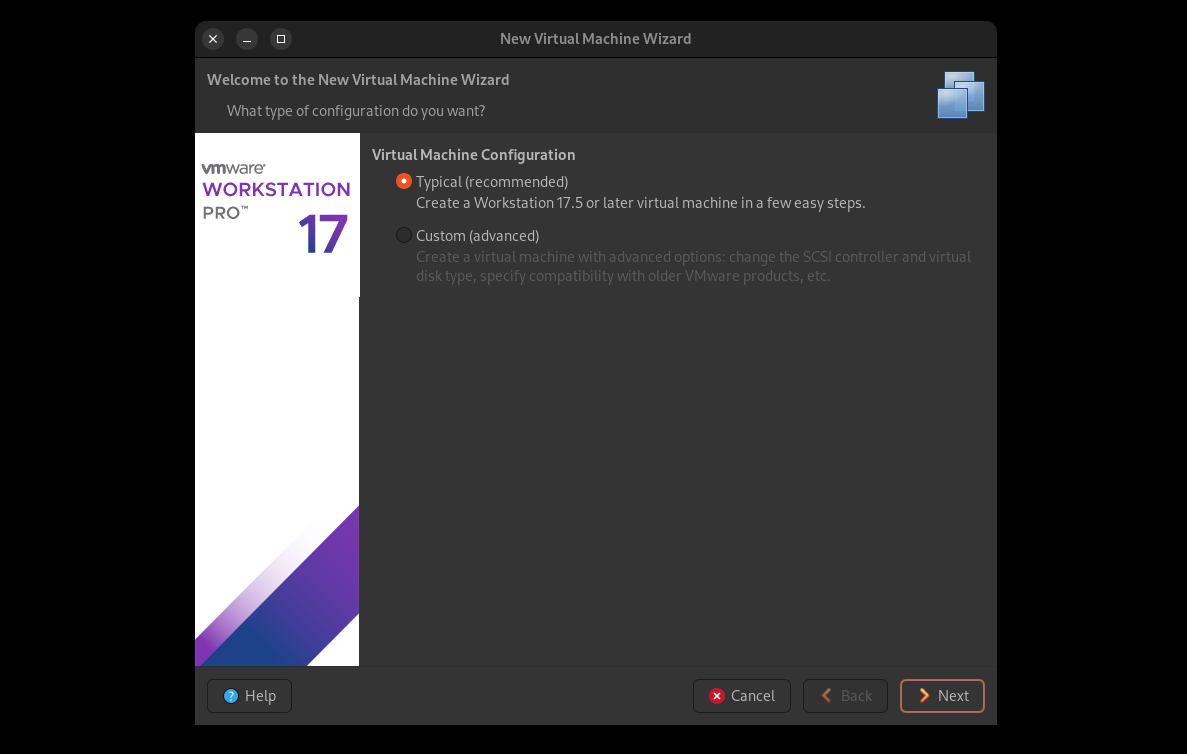Viewport: 1187px width, 754px height.
Task: Minimize the New Virtual Machine Wizard window
Action: click(x=247, y=39)
